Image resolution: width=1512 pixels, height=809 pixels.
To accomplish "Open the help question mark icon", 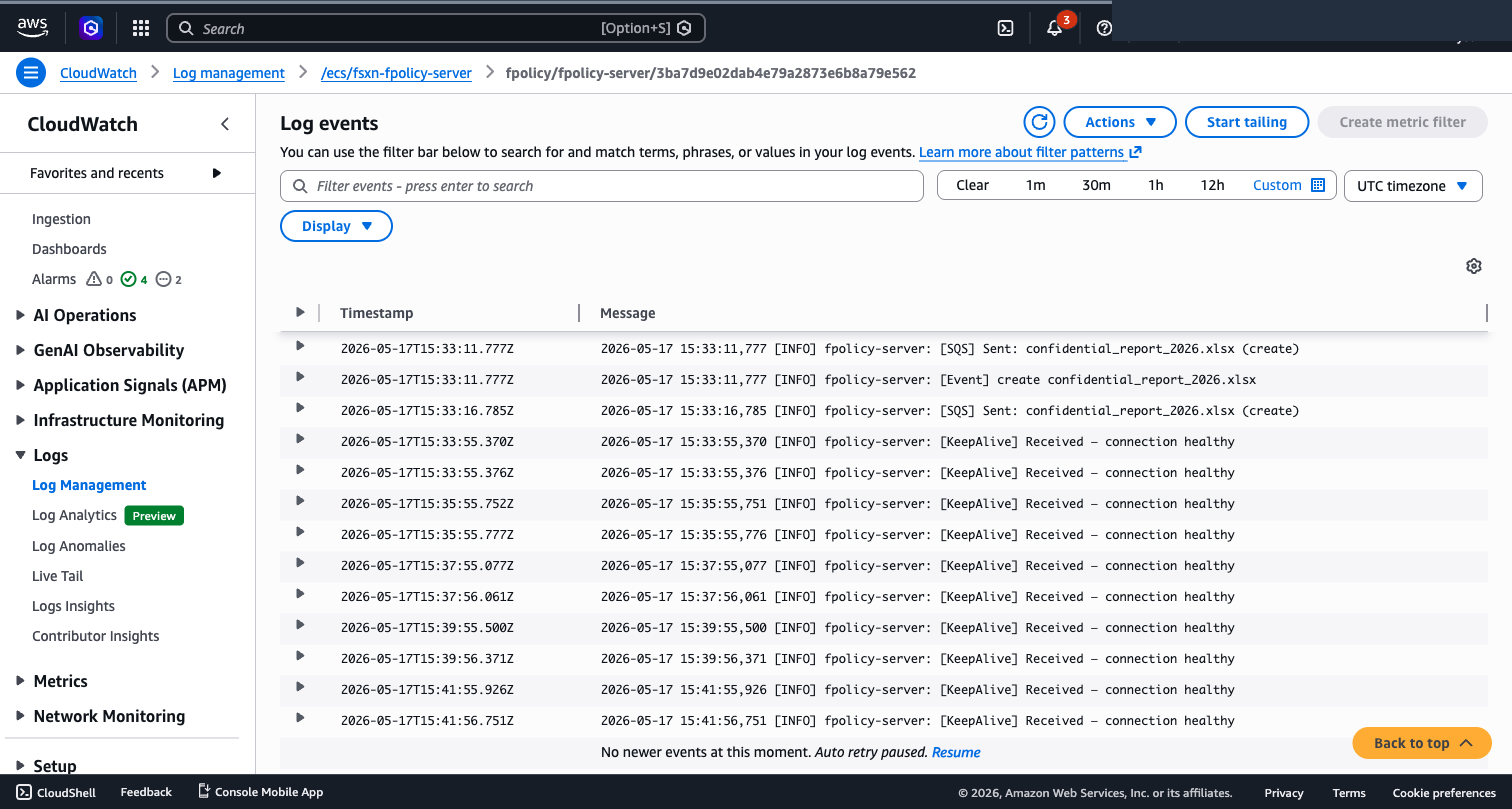I will click(1104, 28).
